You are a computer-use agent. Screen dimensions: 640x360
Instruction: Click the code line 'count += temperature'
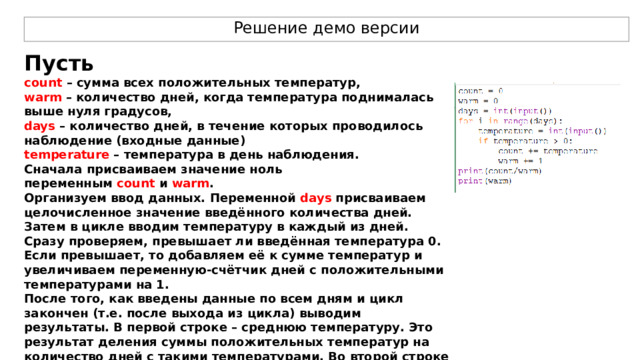(x=548, y=151)
